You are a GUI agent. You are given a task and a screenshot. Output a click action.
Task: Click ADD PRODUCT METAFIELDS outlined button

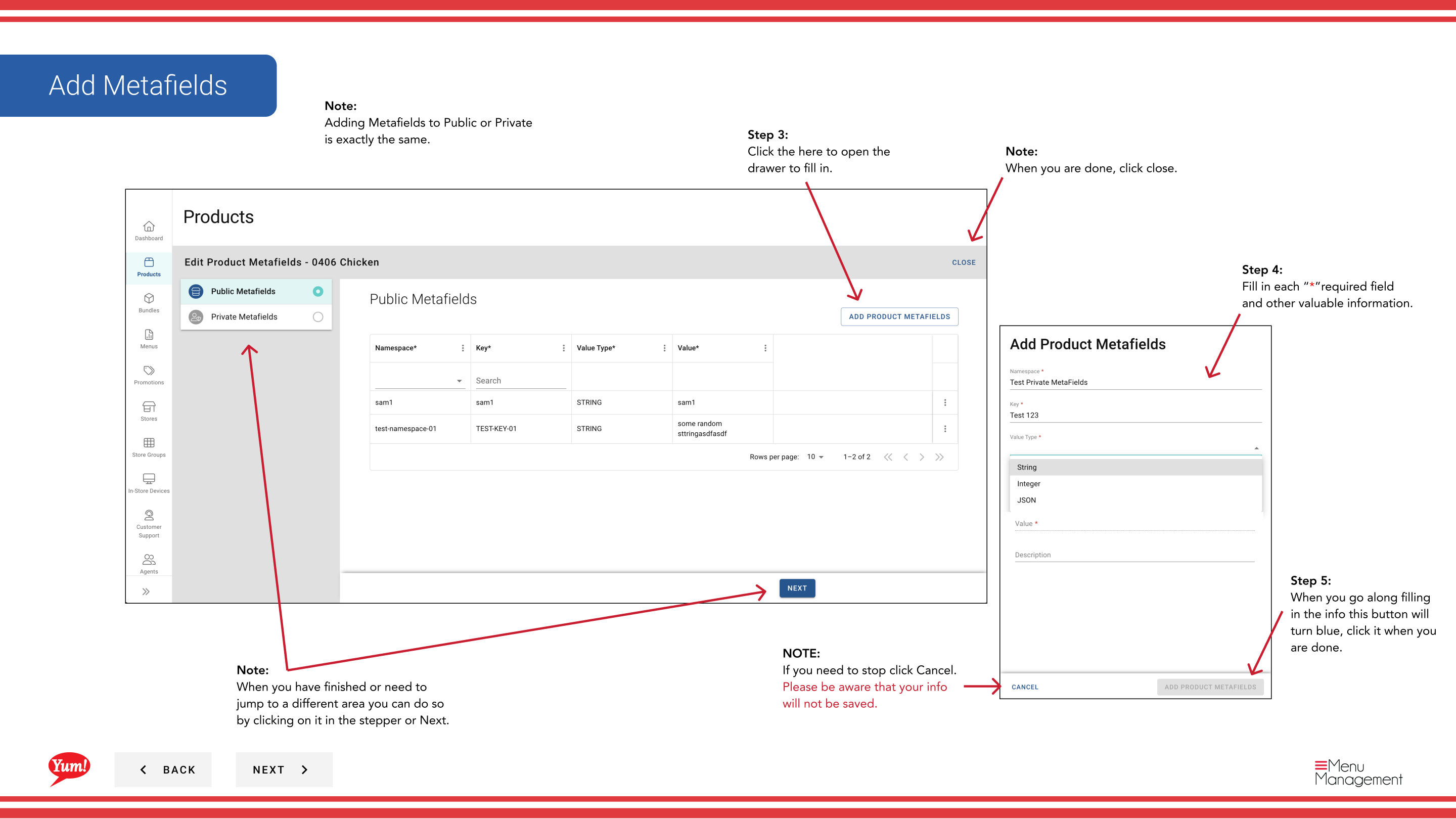point(899,317)
